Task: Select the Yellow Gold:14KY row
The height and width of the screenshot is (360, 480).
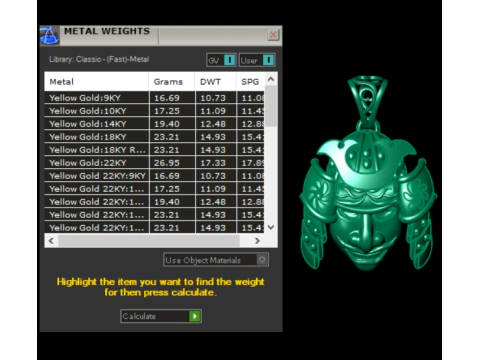Action: point(154,124)
